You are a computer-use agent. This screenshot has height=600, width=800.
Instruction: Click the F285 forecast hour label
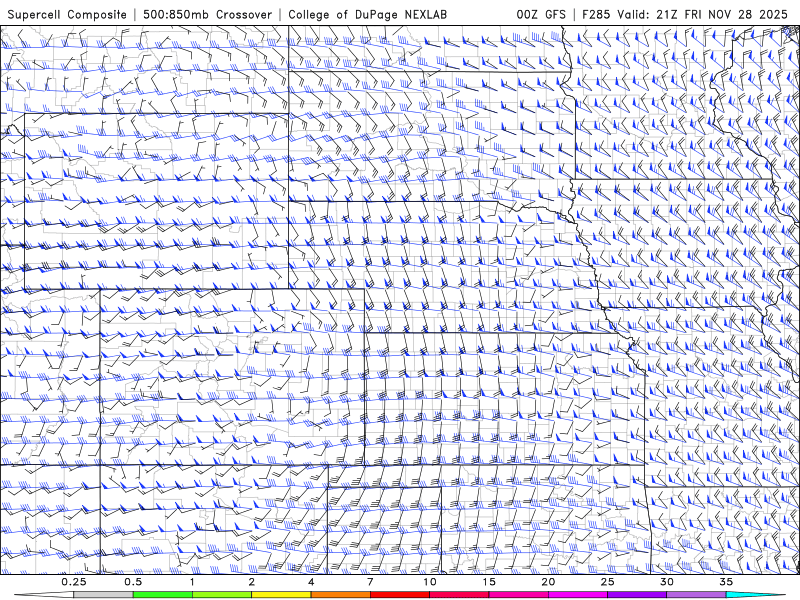597,14
